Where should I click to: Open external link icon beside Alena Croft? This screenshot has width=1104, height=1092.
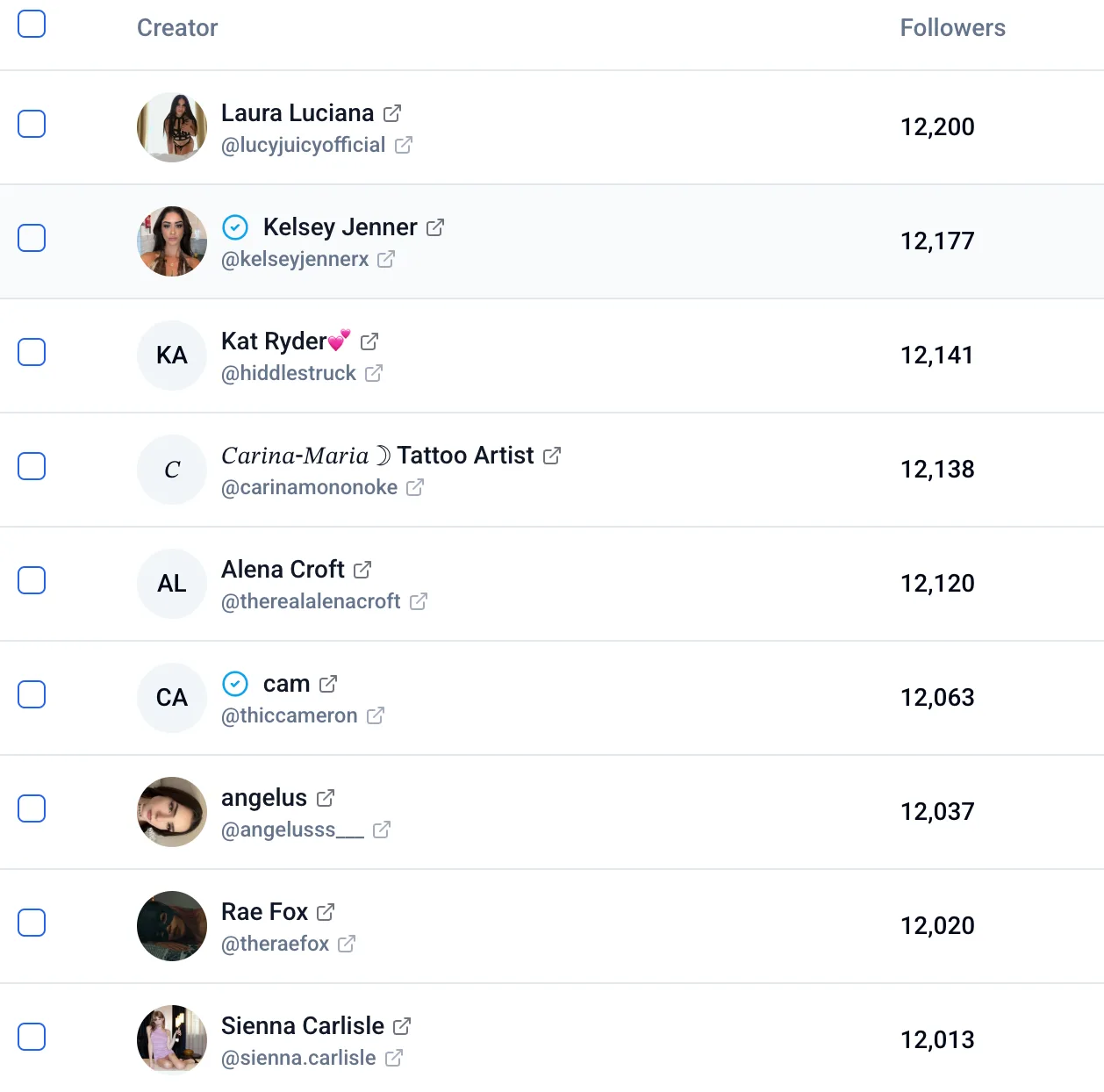(x=362, y=570)
